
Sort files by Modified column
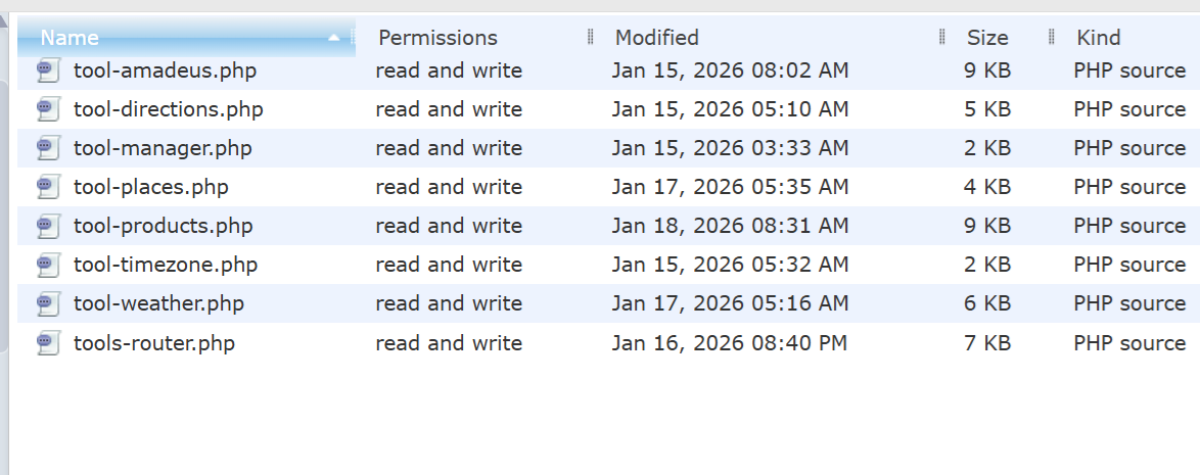(x=656, y=38)
